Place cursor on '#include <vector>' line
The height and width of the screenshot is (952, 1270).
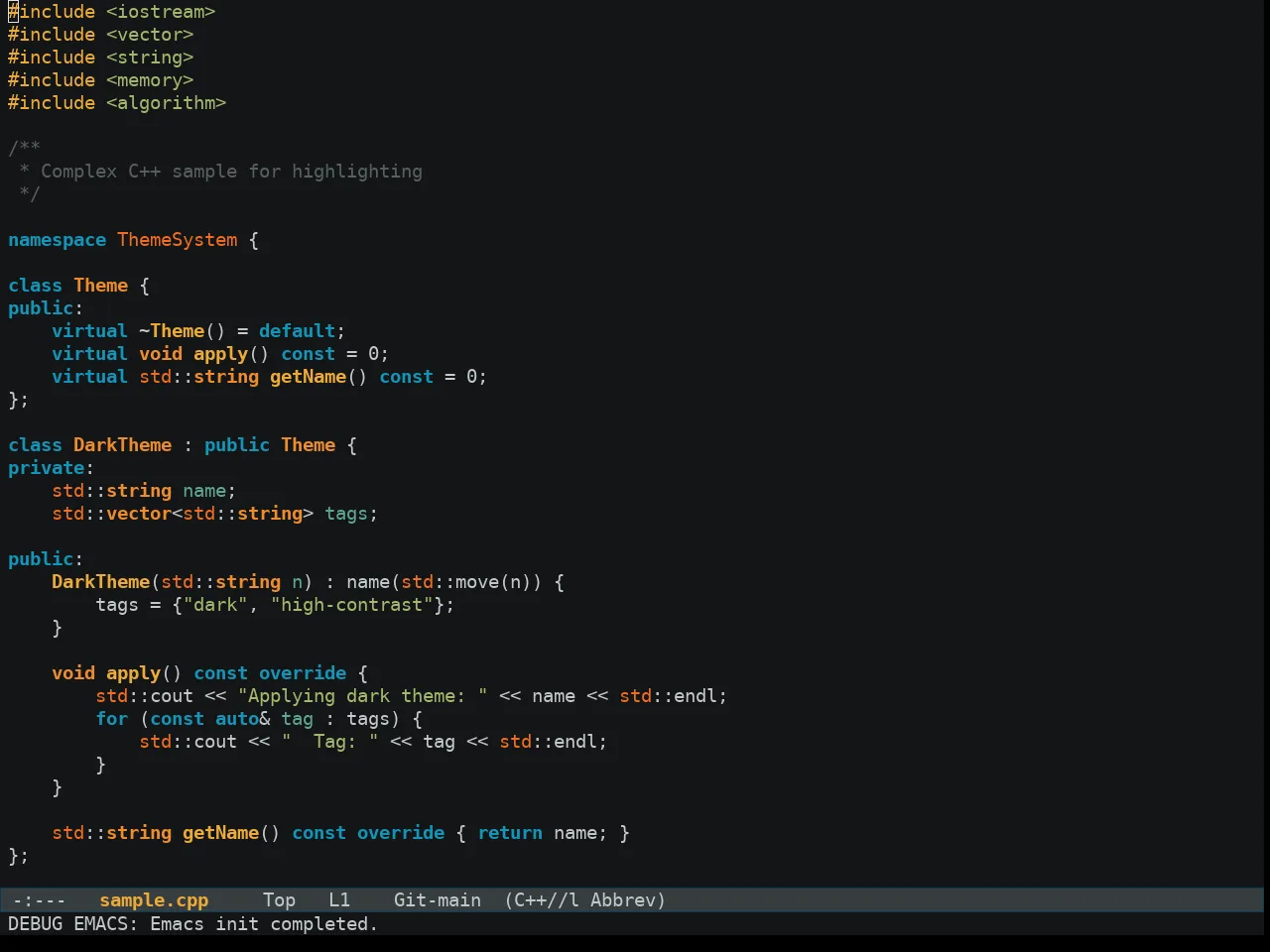pos(101,35)
